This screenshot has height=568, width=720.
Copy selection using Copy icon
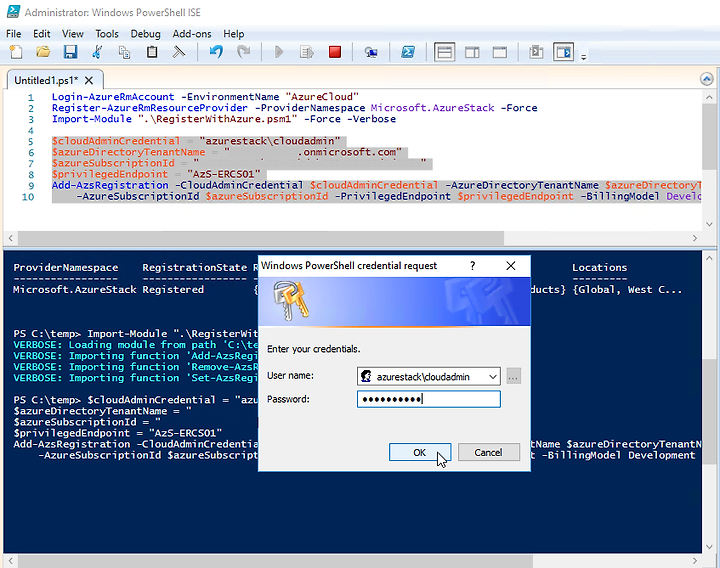tap(124, 52)
